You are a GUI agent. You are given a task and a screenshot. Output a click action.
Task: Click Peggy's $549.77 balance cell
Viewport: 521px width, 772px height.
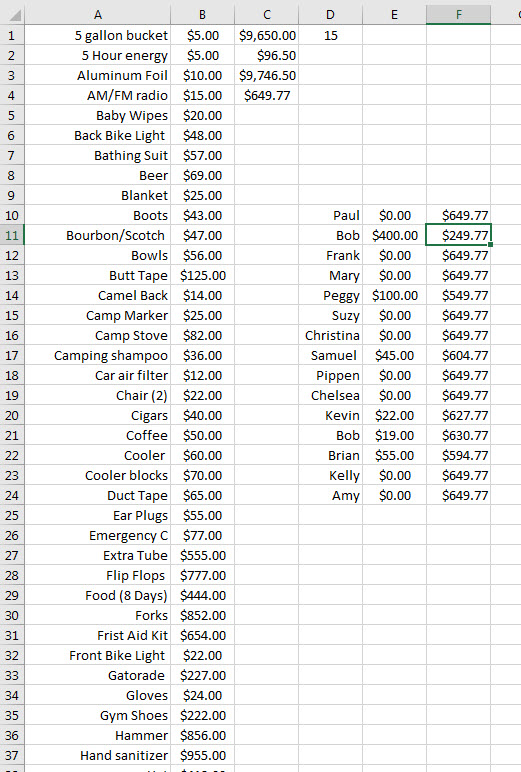pyautogui.click(x=458, y=295)
